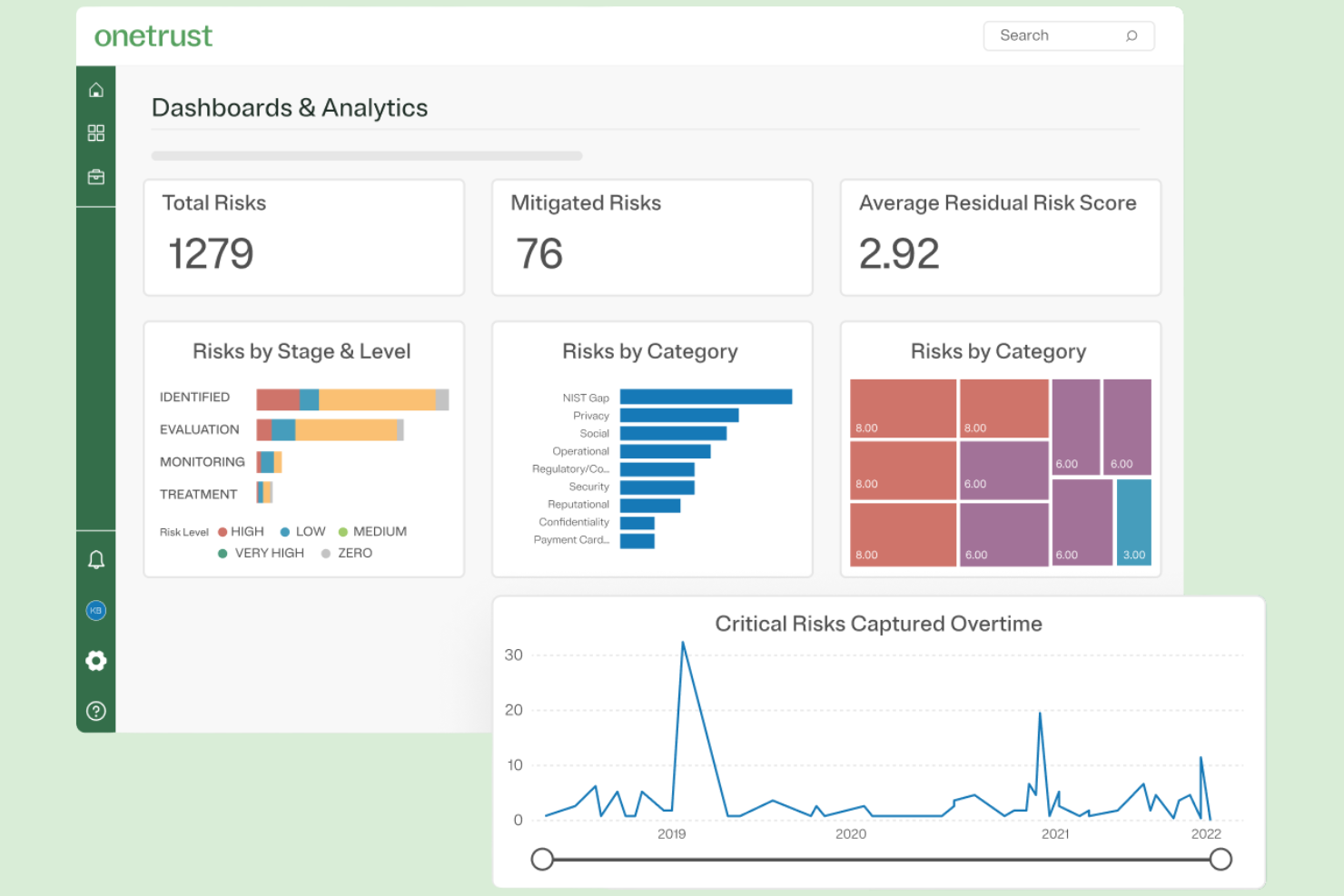Image resolution: width=1344 pixels, height=896 pixels.
Task: Open Help via the question mark icon
Action: (x=96, y=711)
